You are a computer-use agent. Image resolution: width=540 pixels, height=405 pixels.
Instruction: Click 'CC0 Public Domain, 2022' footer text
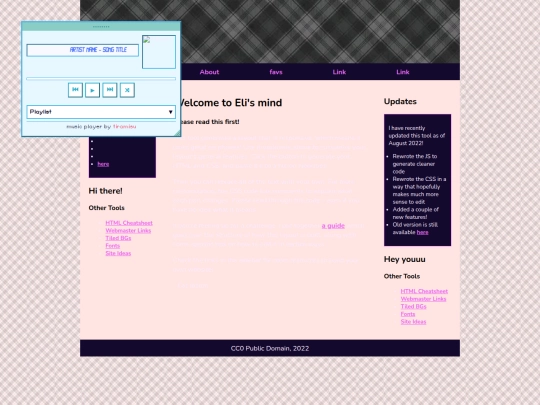270,349
